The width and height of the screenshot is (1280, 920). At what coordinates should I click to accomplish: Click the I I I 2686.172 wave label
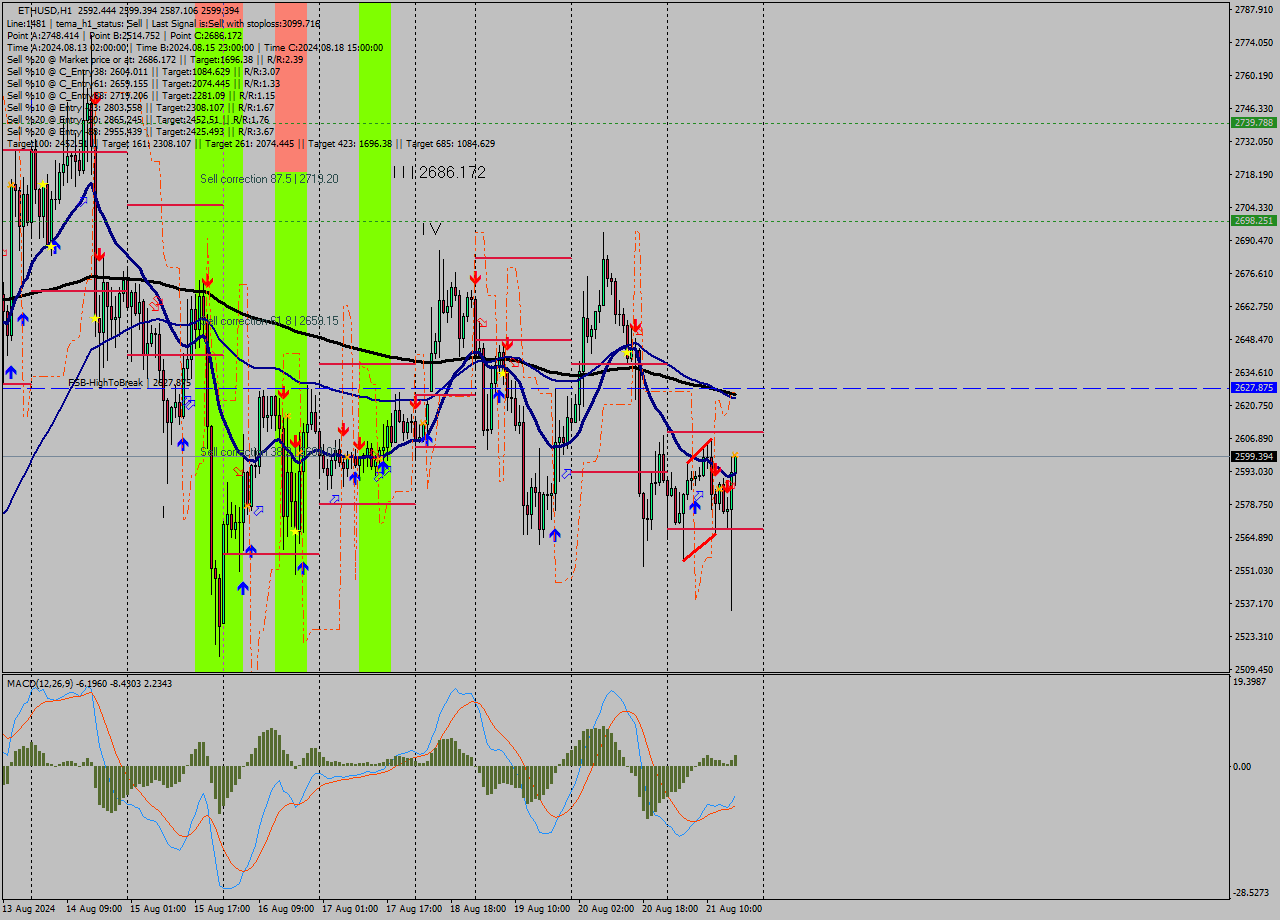(x=439, y=172)
